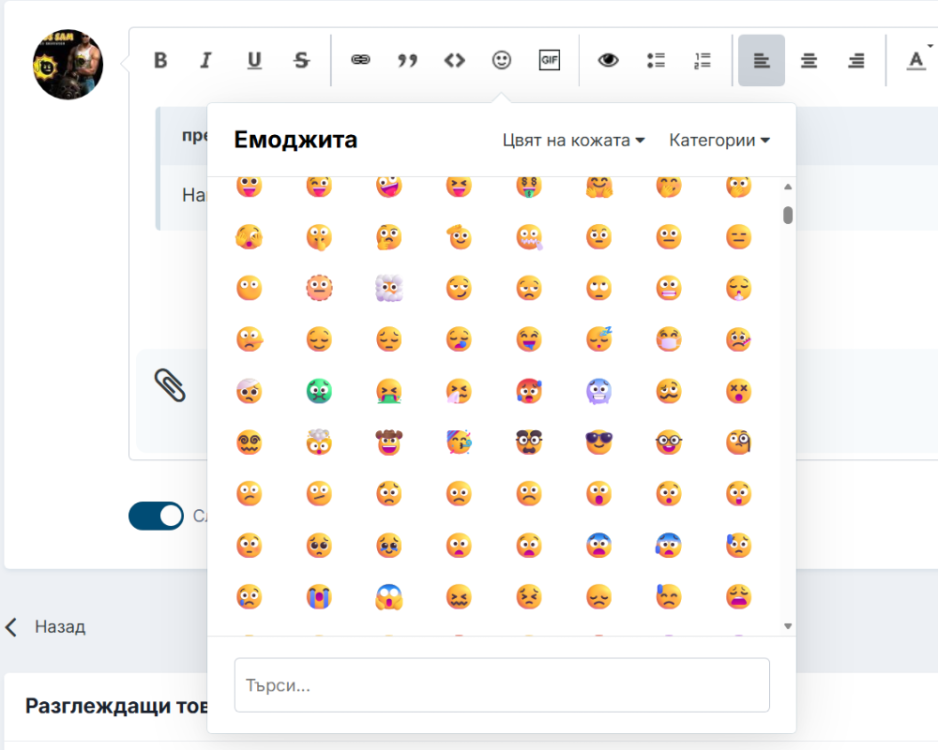Open the user avatar profile picture
Image resolution: width=938 pixels, height=750 pixels.
coord(68,64)
